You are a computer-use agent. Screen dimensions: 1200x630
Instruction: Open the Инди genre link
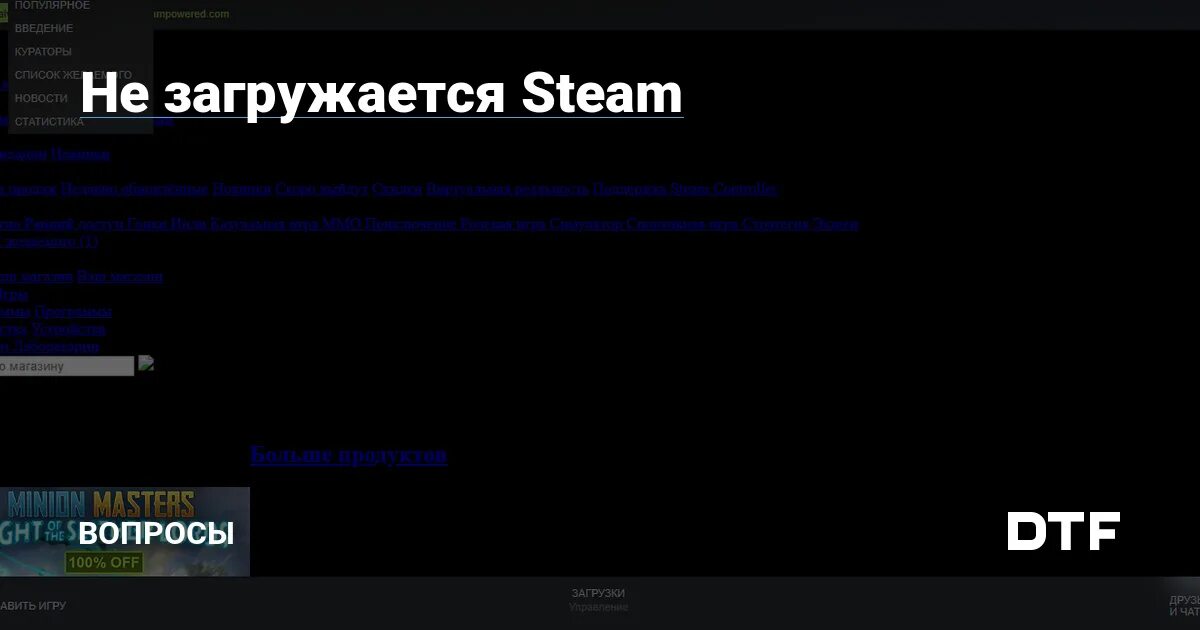(x=189, y=225)
